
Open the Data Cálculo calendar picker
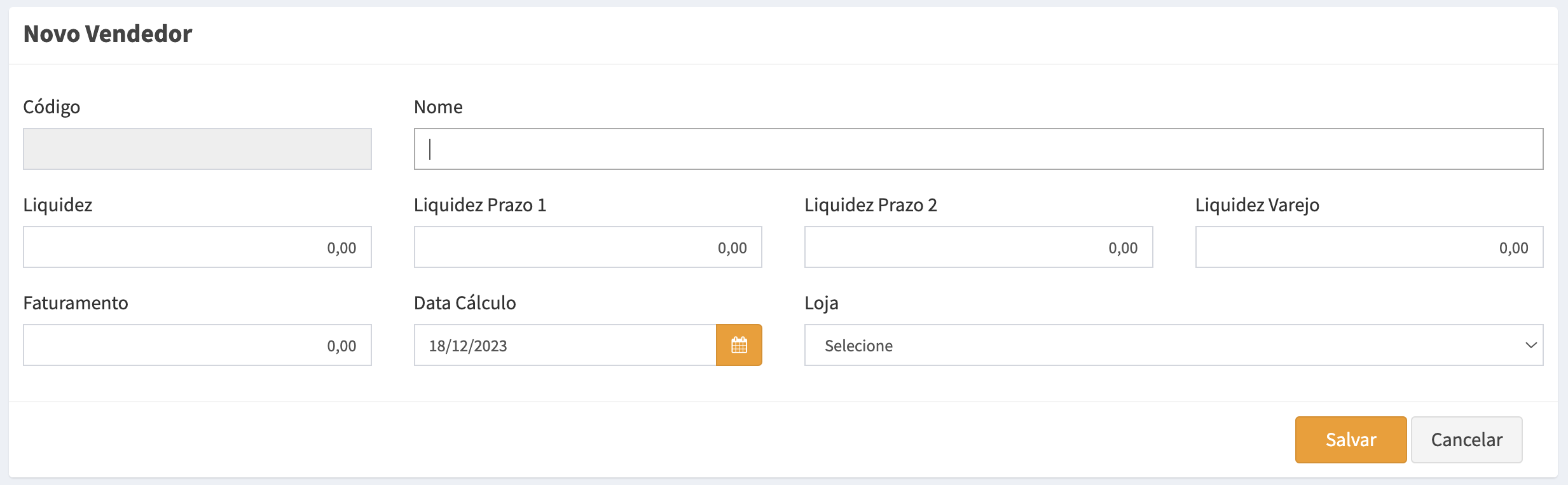(739, 345)
